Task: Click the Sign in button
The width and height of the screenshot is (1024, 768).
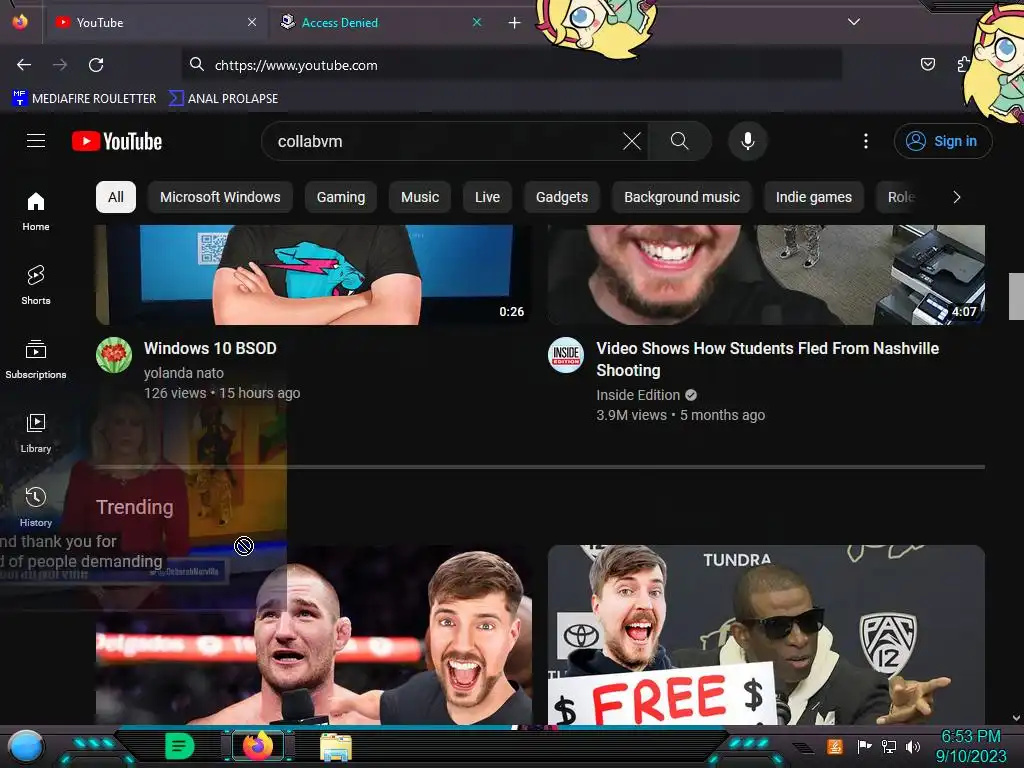Action: click(942, 141)
